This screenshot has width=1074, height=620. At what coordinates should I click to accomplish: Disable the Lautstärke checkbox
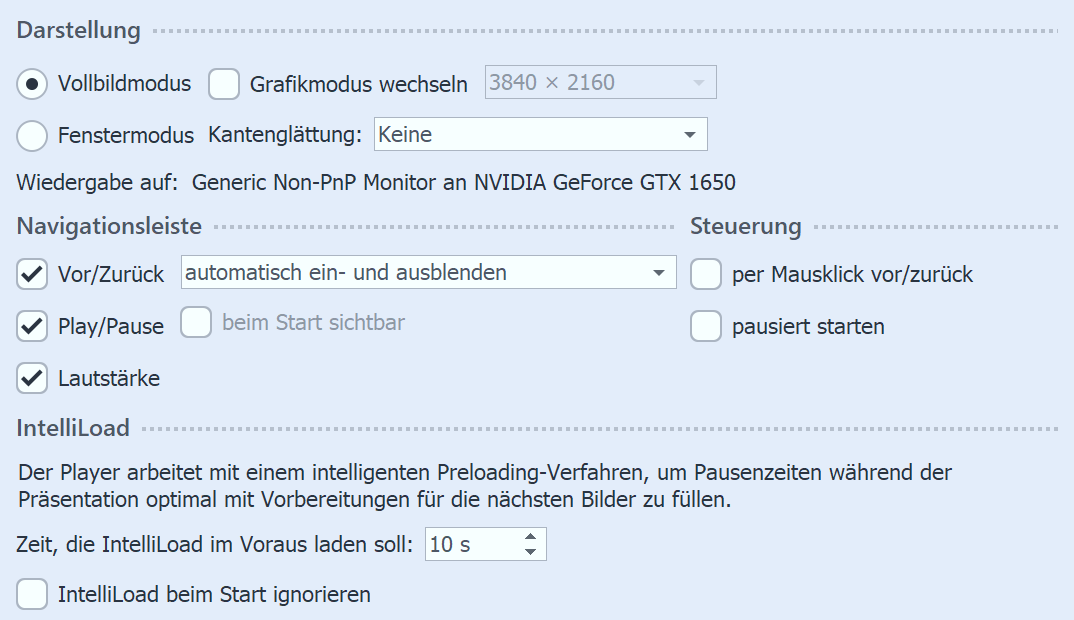pyautogui.click(x=31, y=378)
